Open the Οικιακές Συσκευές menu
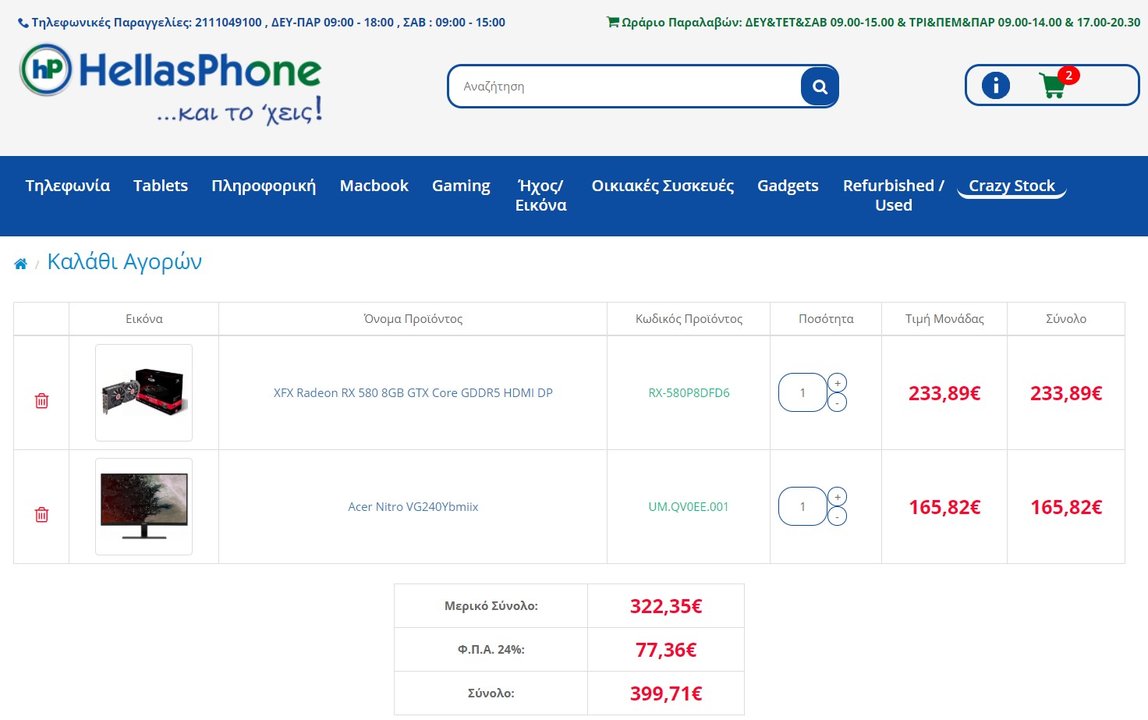The width and height of the screenshot is (1148, 720). pos(663,186)
